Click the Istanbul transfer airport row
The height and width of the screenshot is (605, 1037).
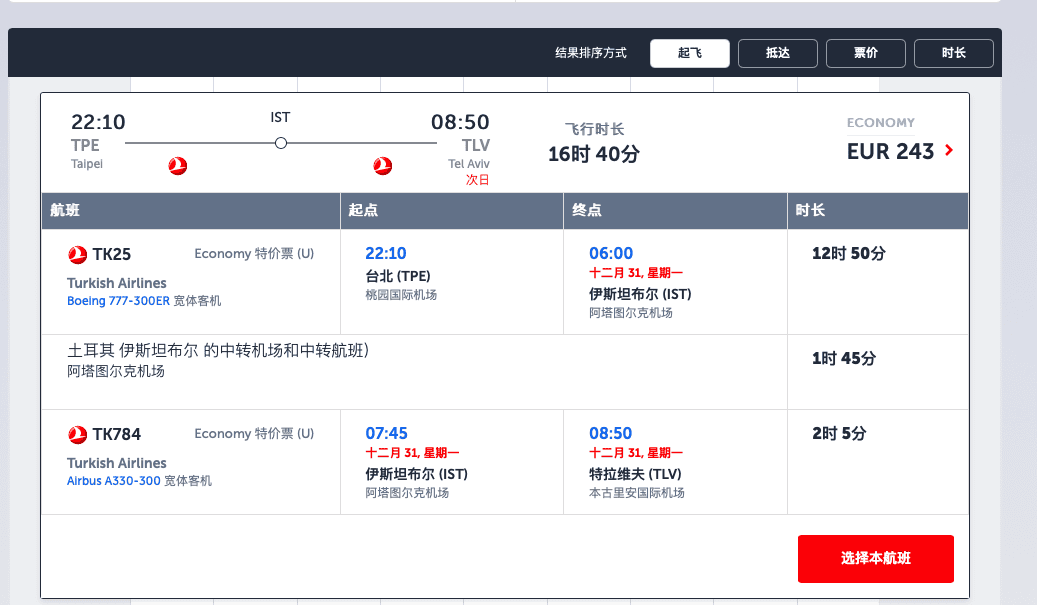[x=414, y=372]
